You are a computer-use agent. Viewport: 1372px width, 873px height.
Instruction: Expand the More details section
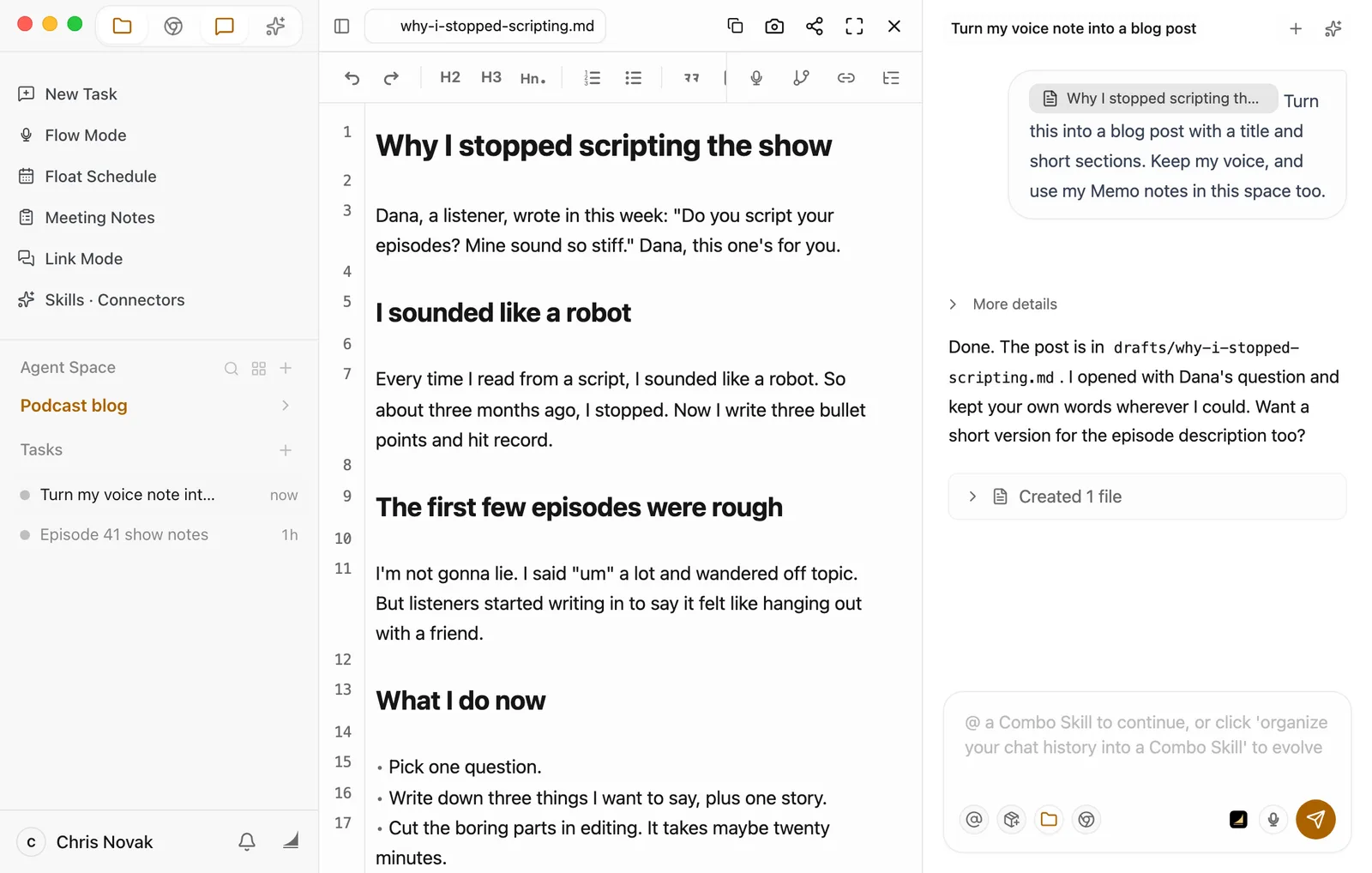1003,304
